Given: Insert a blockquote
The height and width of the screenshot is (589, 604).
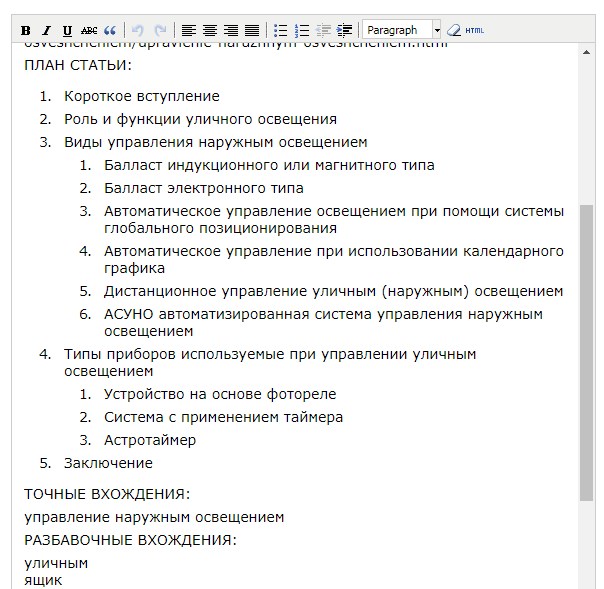Looking at the screenshot, I should (110, 30).
